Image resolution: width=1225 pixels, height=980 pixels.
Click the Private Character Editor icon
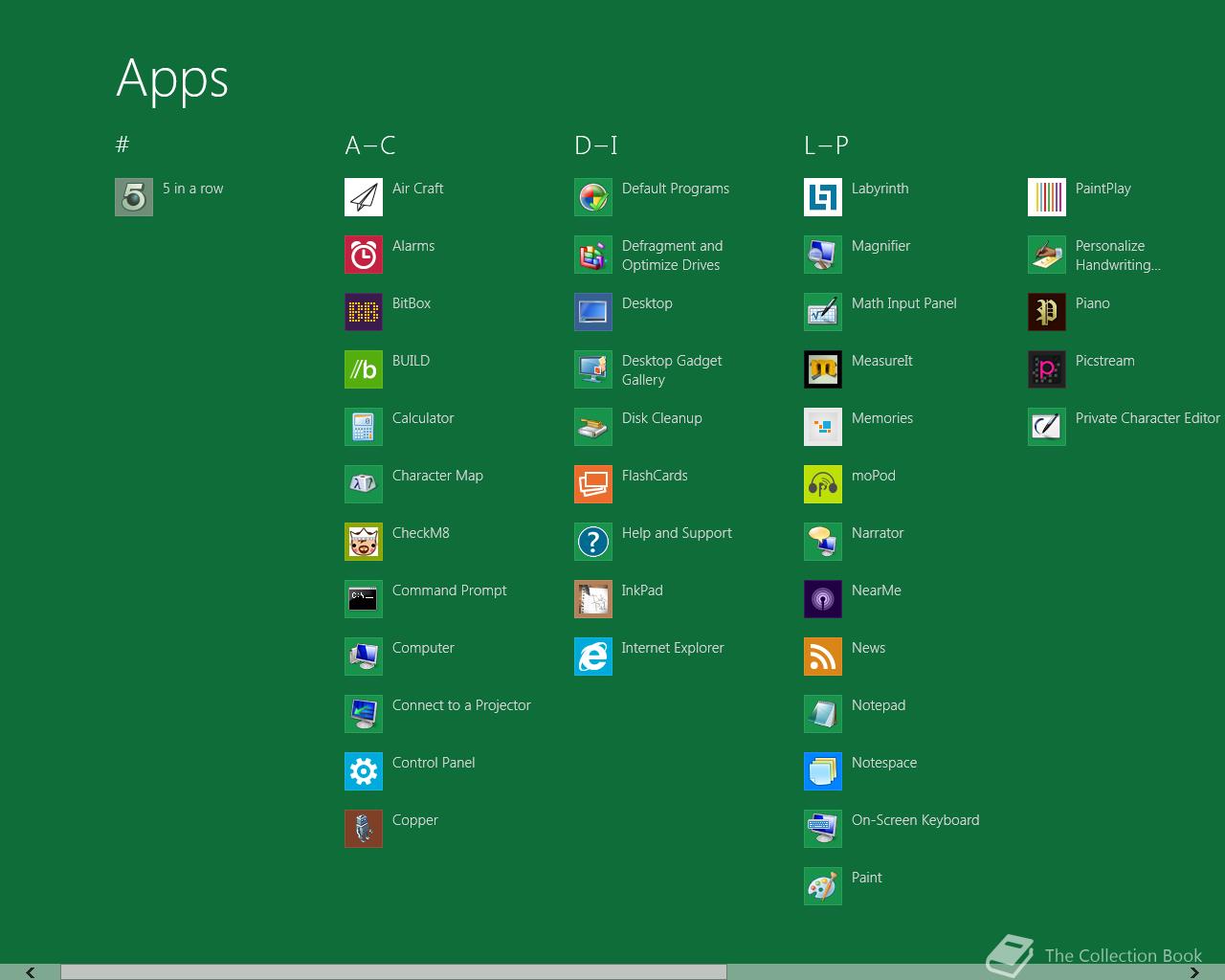click(x=1047, y=427)
